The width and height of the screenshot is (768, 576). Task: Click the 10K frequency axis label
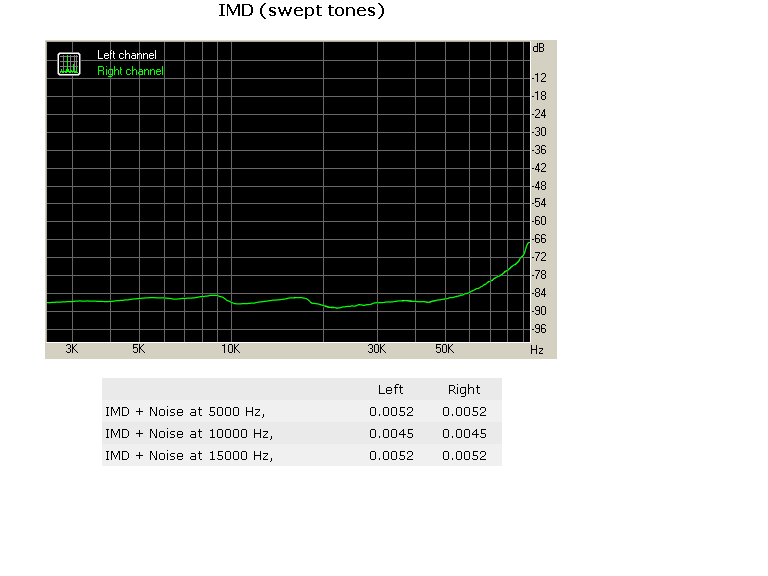point(230,349)
